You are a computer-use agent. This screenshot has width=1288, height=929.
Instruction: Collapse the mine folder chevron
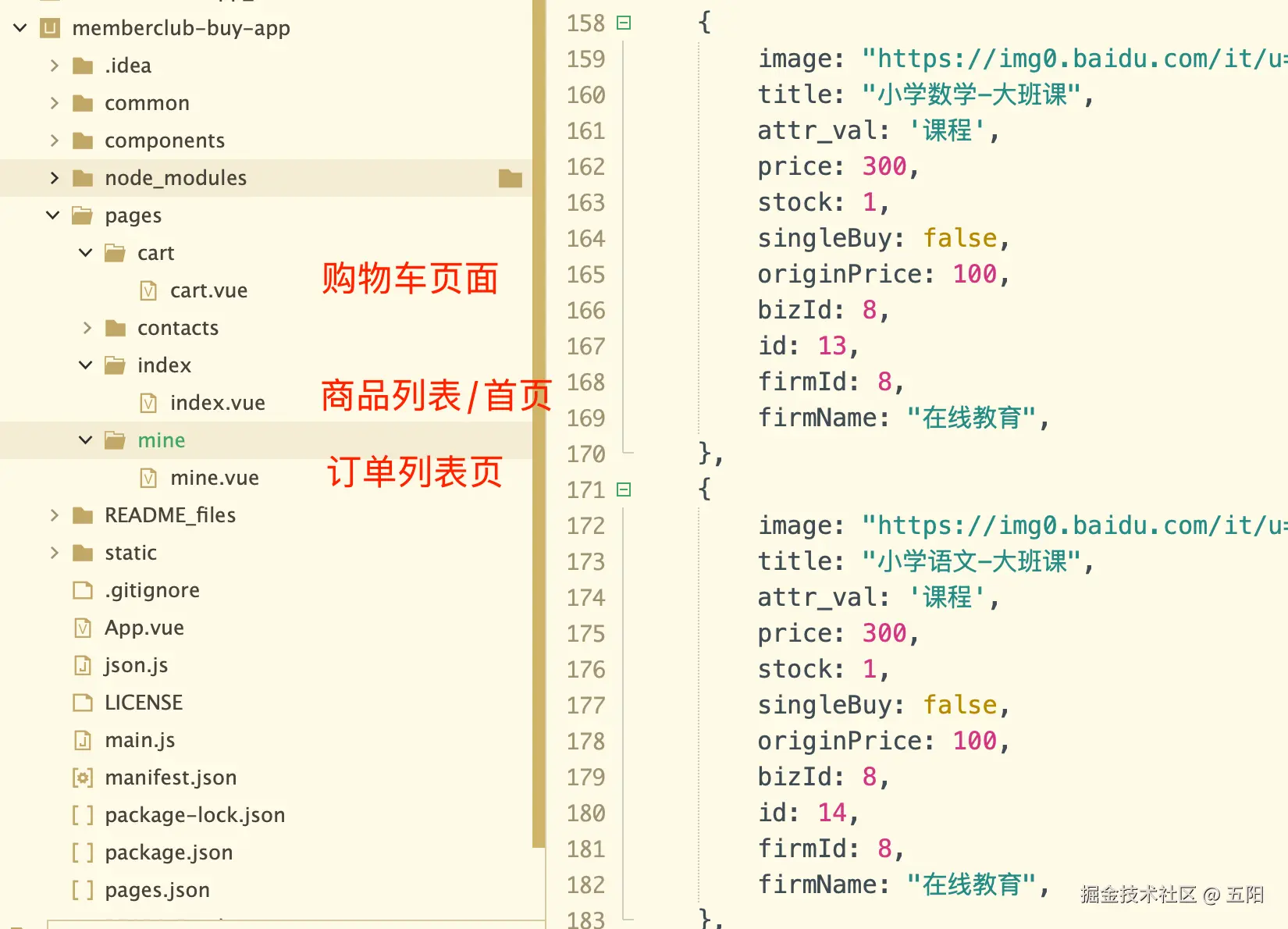86,440
